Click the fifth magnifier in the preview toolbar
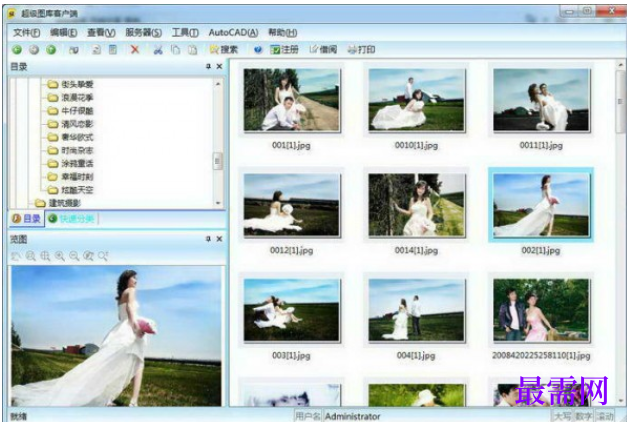The height and width of the screenshot is (422, 627). pos(74,256)
